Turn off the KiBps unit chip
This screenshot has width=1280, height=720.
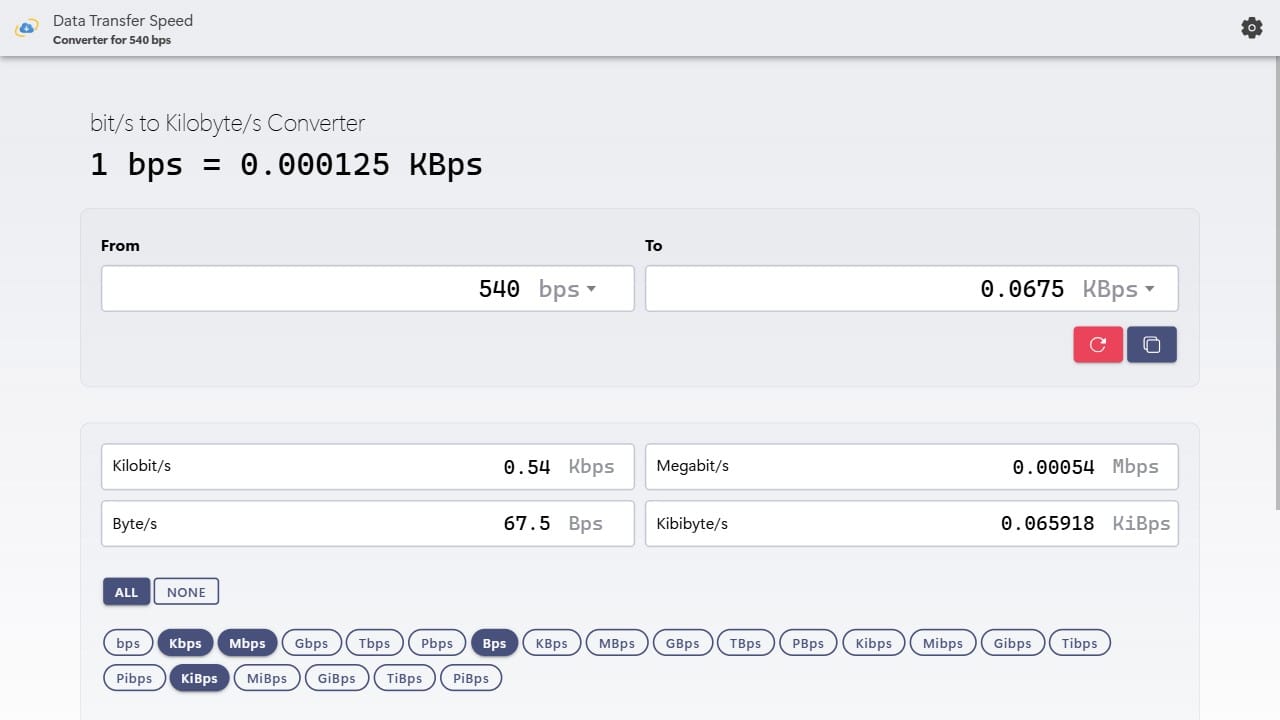tap(198, 678)
